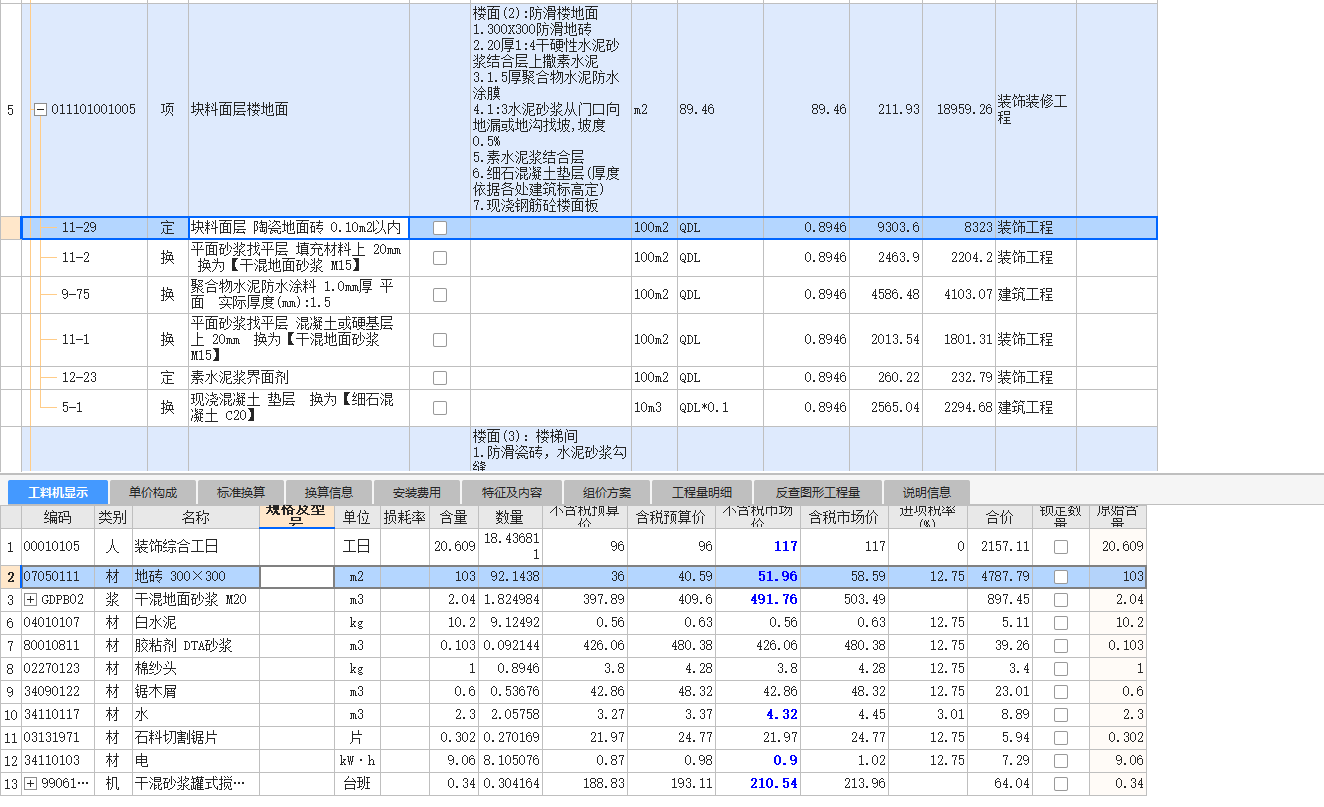This screenshot has width=1324, height=807.
Task: Lock quantity for 石料切割锯片 row
Action: (1061, 738)
